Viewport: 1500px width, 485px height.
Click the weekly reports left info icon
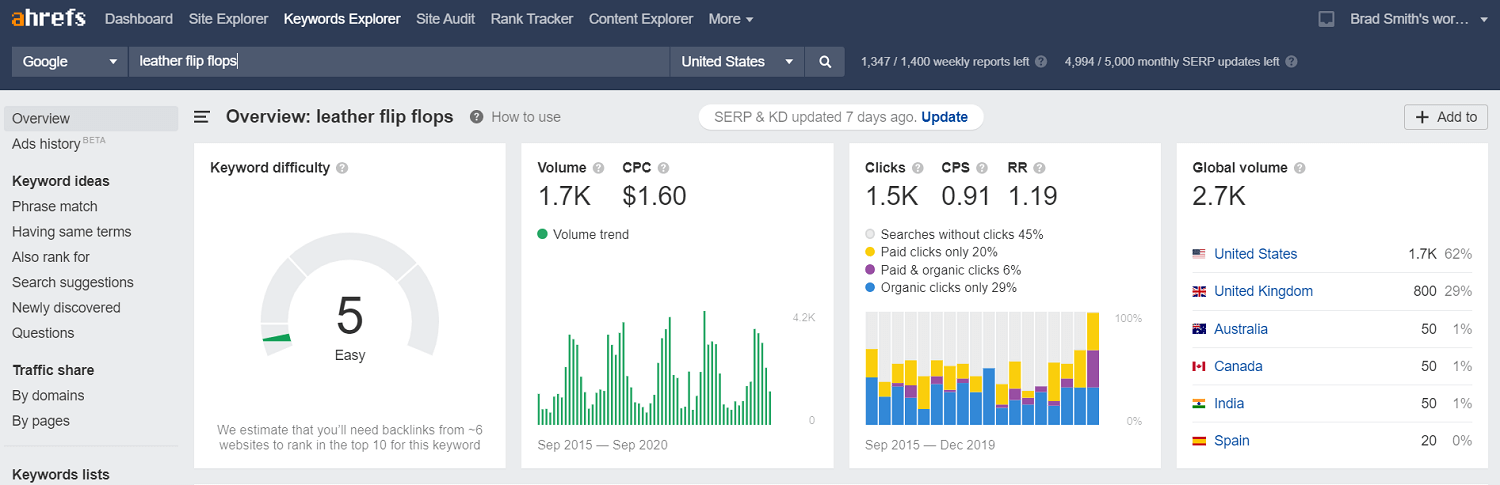coord(1041,61)
